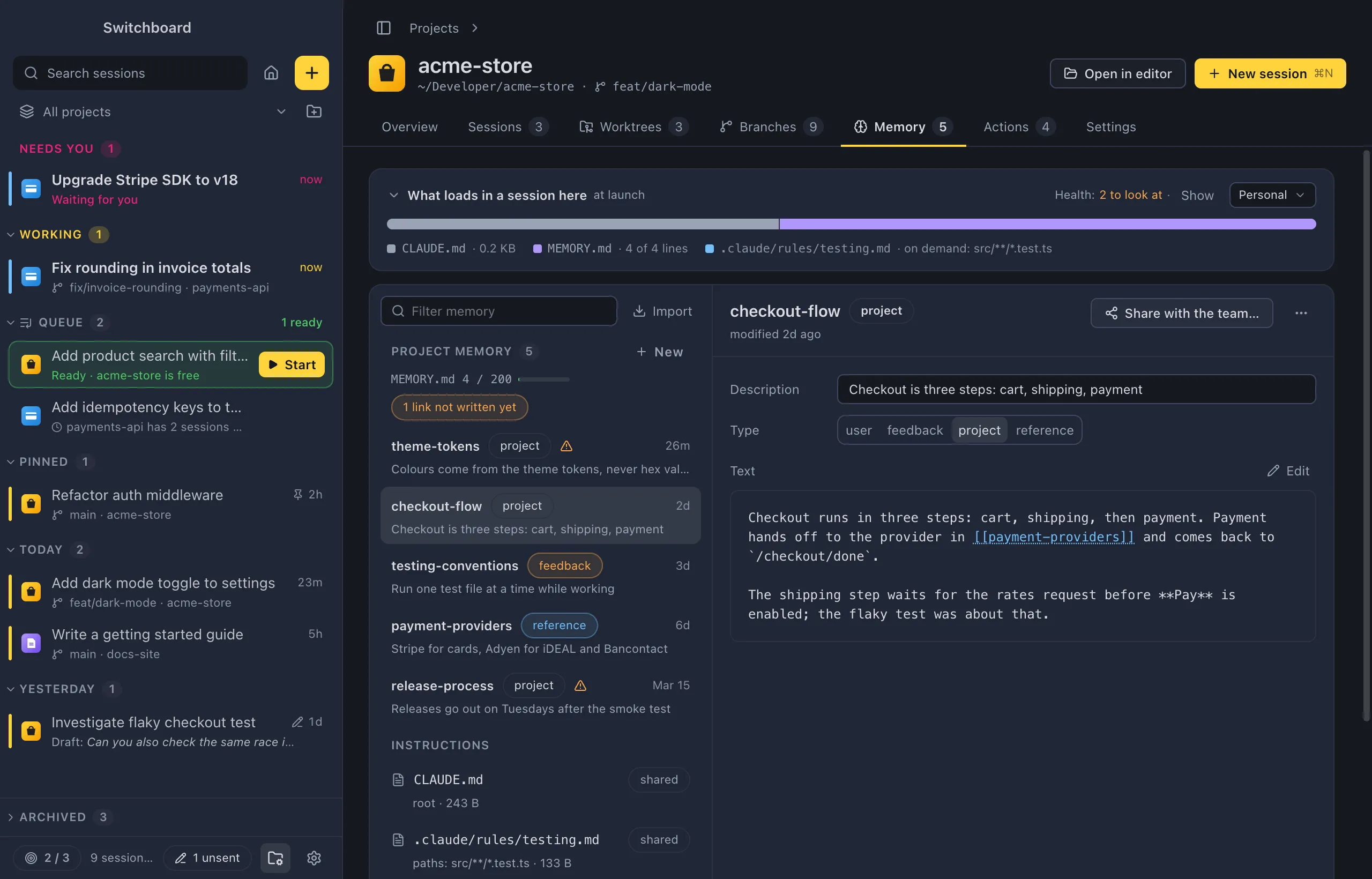Start the Add product search session
1372x879 pixels.
click(x=292, y=364)
